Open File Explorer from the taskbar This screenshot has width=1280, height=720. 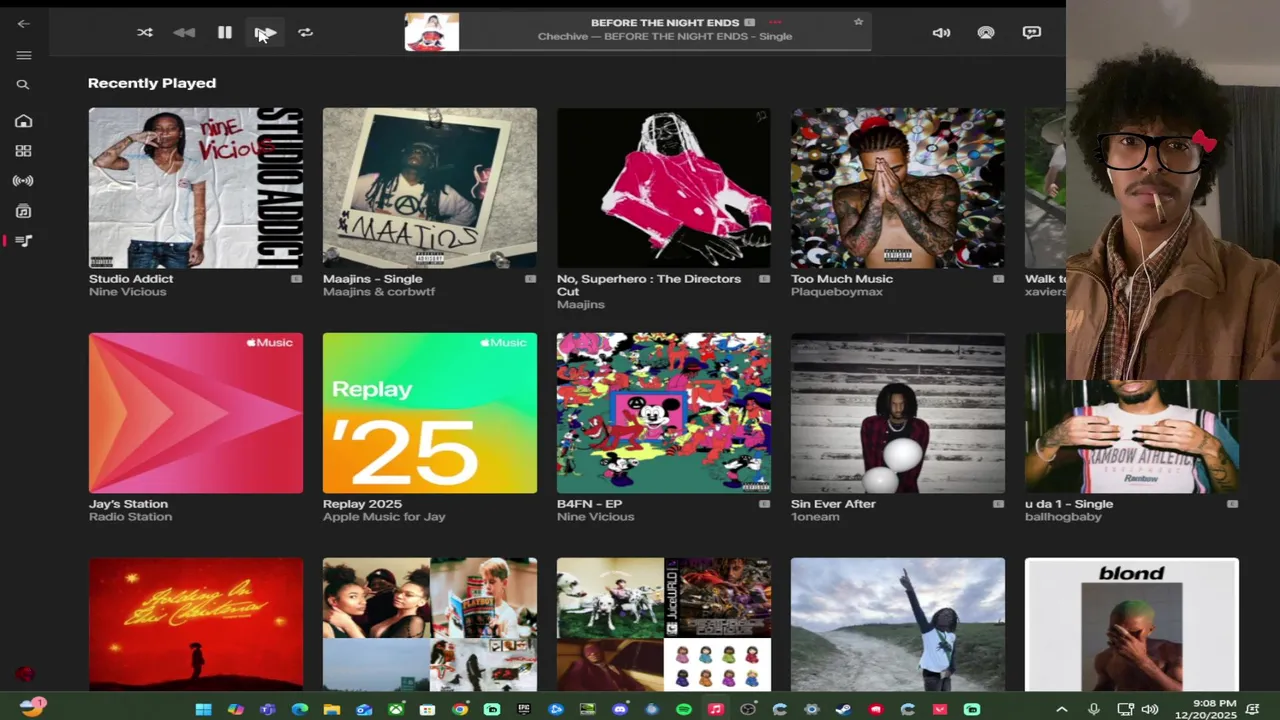(x=331, y=709)
